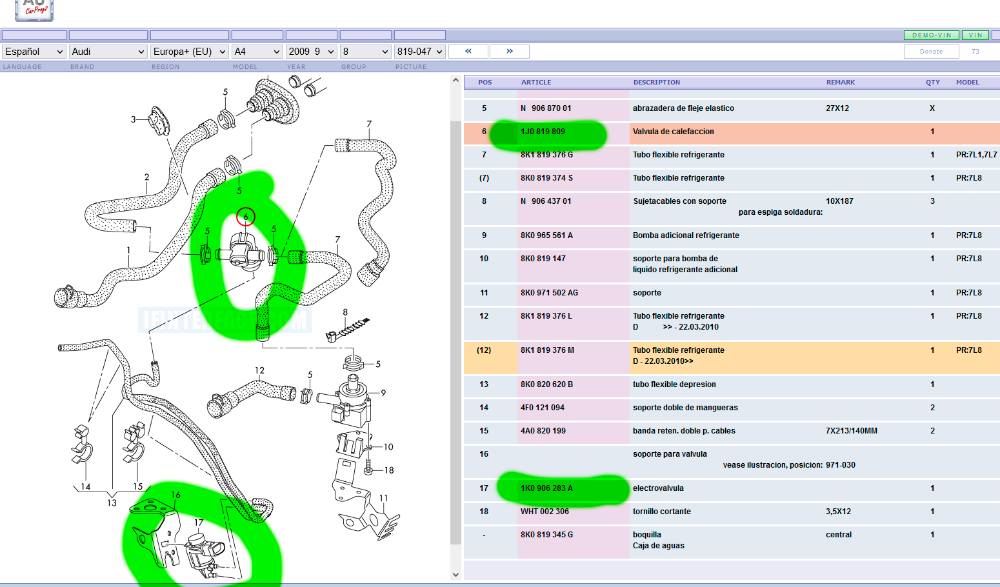This screenshot has height=587, width=1000.
Task: Click 'banda reten. doble p. cables' description
Action: tap(684, 431)
